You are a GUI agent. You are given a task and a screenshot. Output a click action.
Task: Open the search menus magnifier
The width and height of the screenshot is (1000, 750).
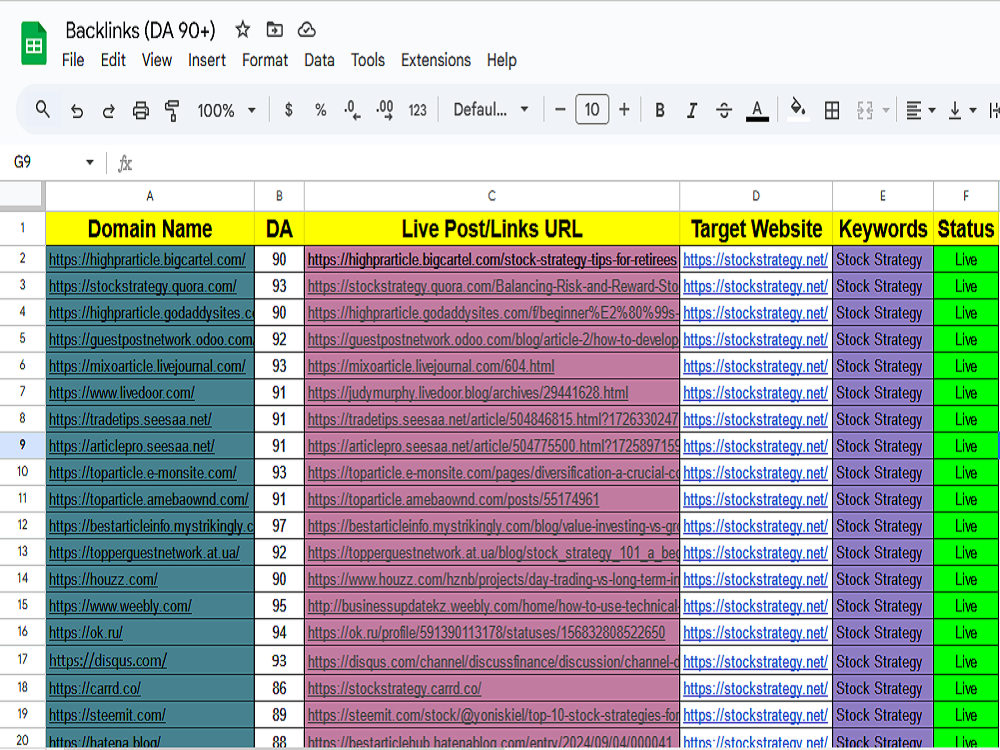click(43, 110)
